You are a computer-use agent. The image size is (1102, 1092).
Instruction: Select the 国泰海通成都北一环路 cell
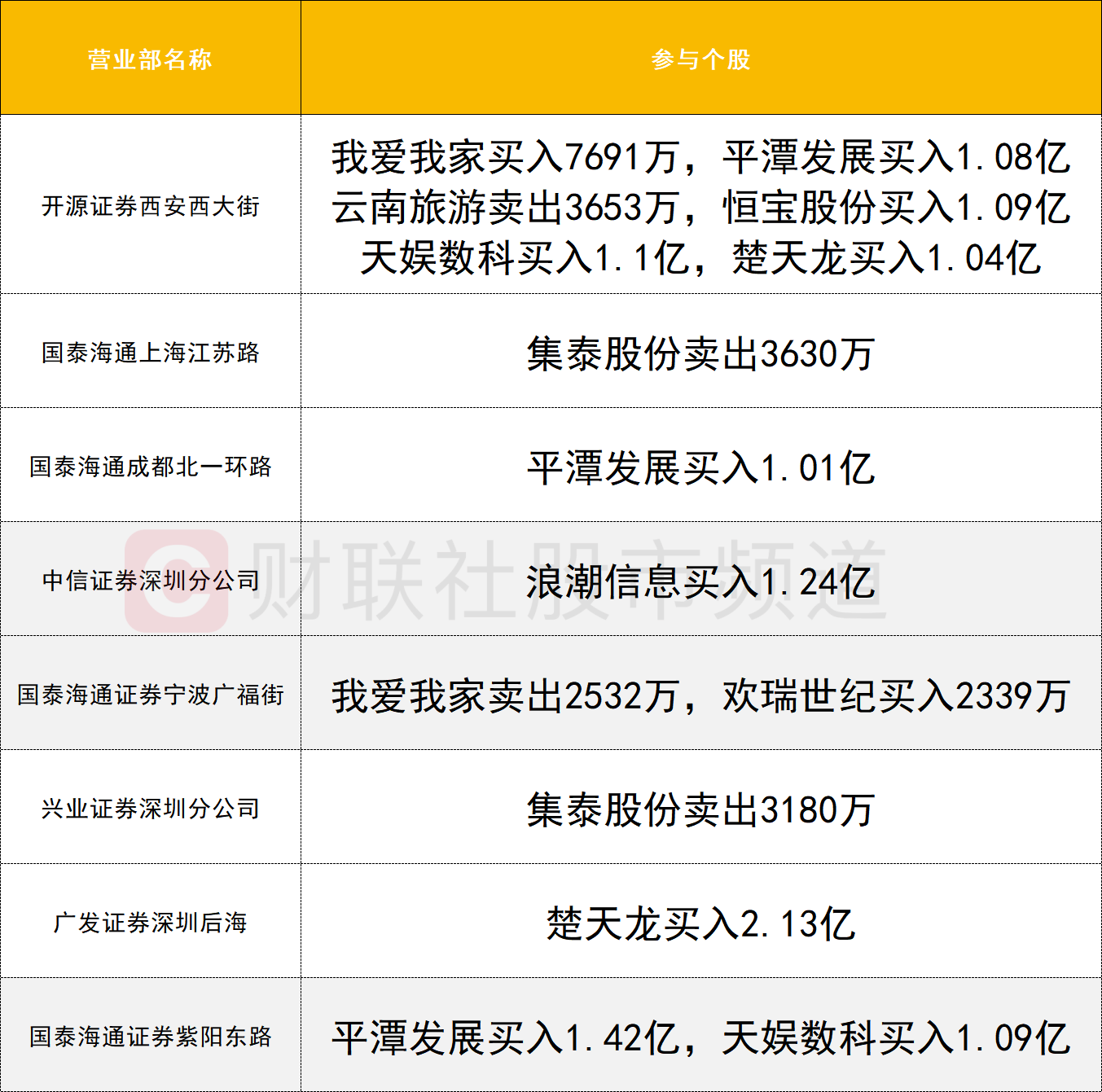(x=151, y=467)
